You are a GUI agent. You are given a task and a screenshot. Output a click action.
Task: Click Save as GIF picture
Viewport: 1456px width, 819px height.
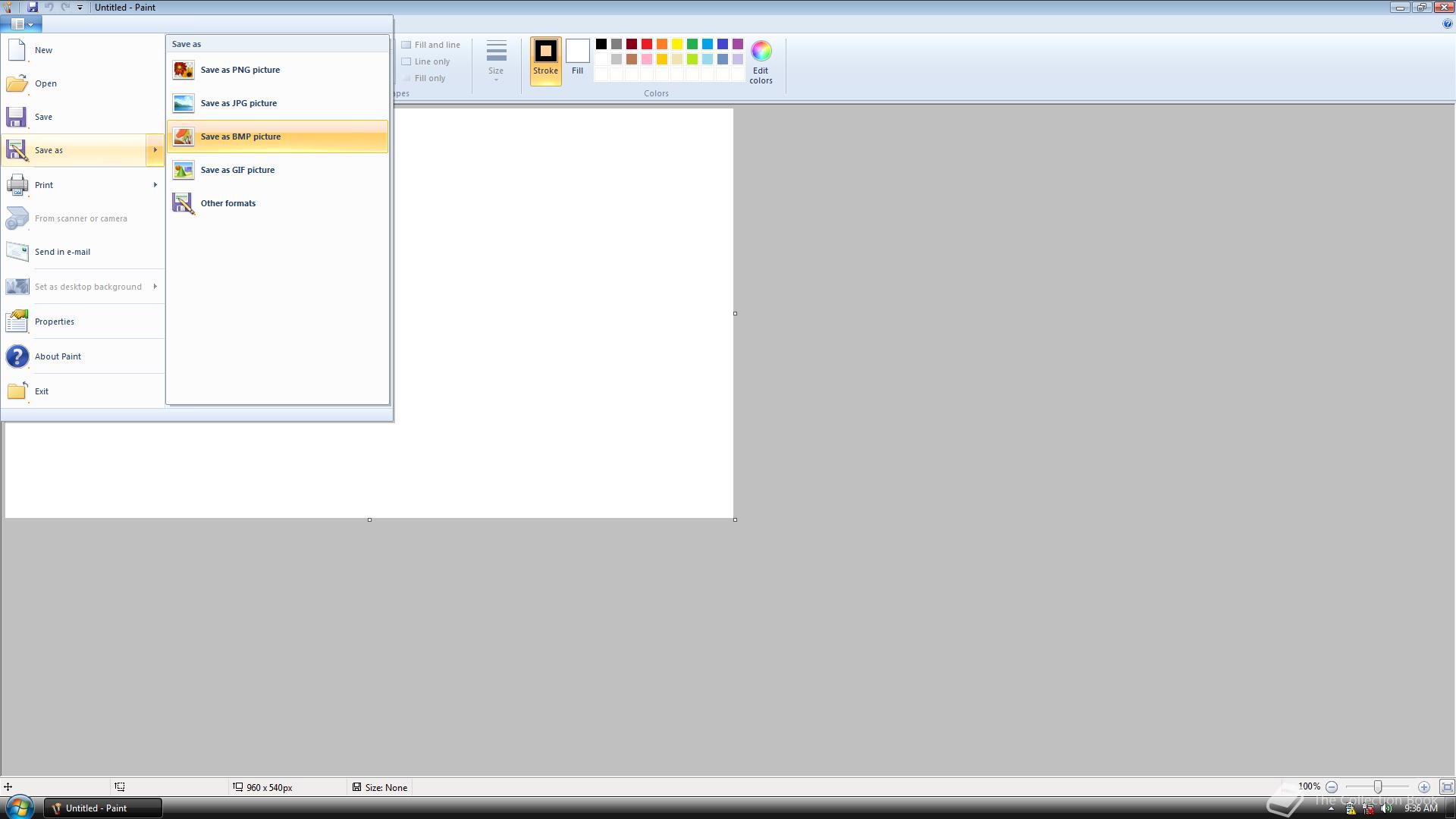coord(278,170)
